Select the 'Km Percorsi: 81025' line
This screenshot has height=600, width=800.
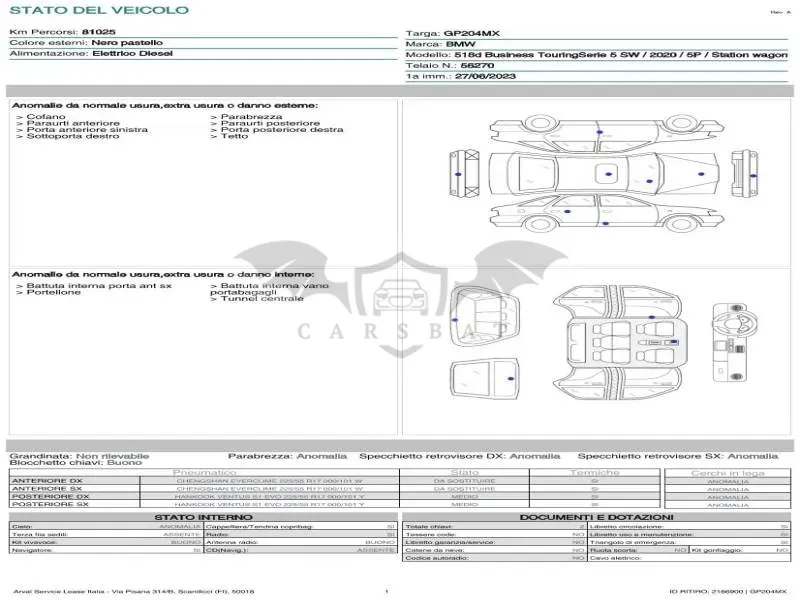[62, 32]
